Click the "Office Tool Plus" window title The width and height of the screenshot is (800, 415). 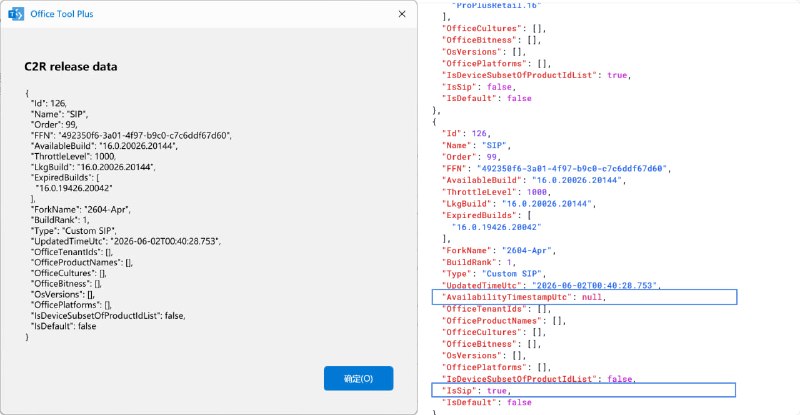62,14
